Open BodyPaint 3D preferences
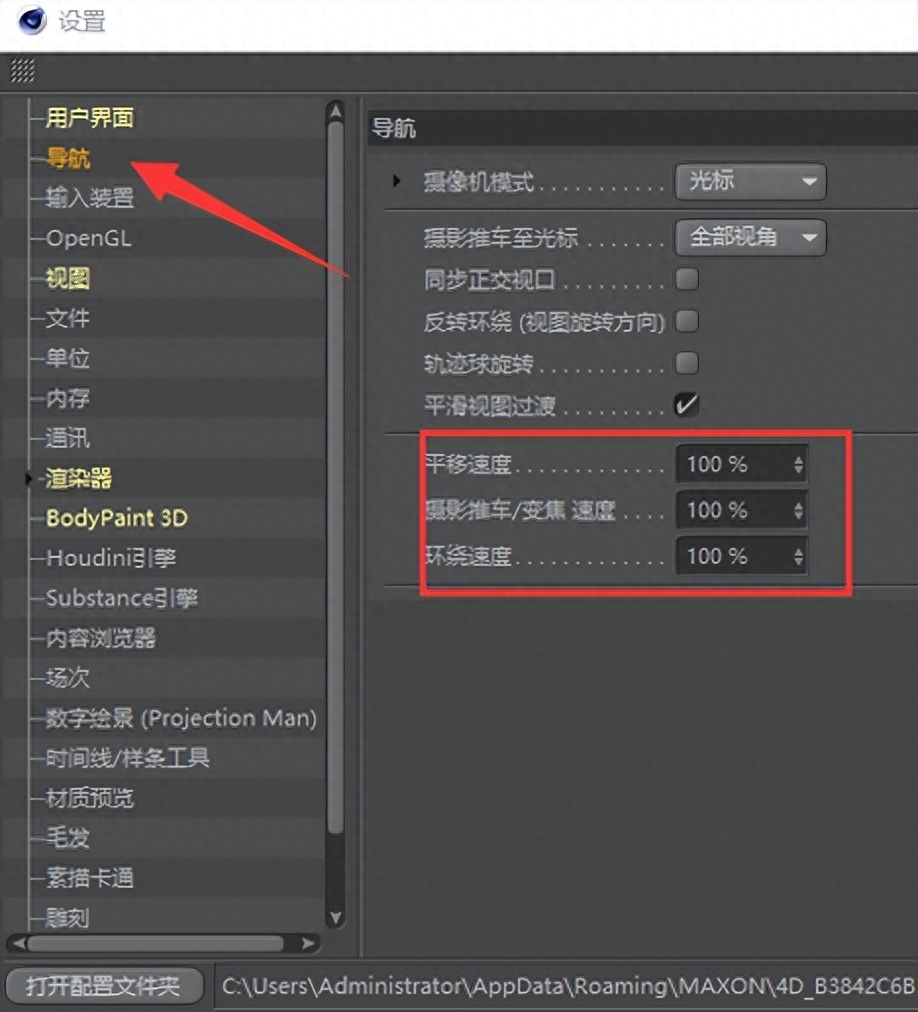Screen dimensions: 918x1012 click(x=116, y=518)
